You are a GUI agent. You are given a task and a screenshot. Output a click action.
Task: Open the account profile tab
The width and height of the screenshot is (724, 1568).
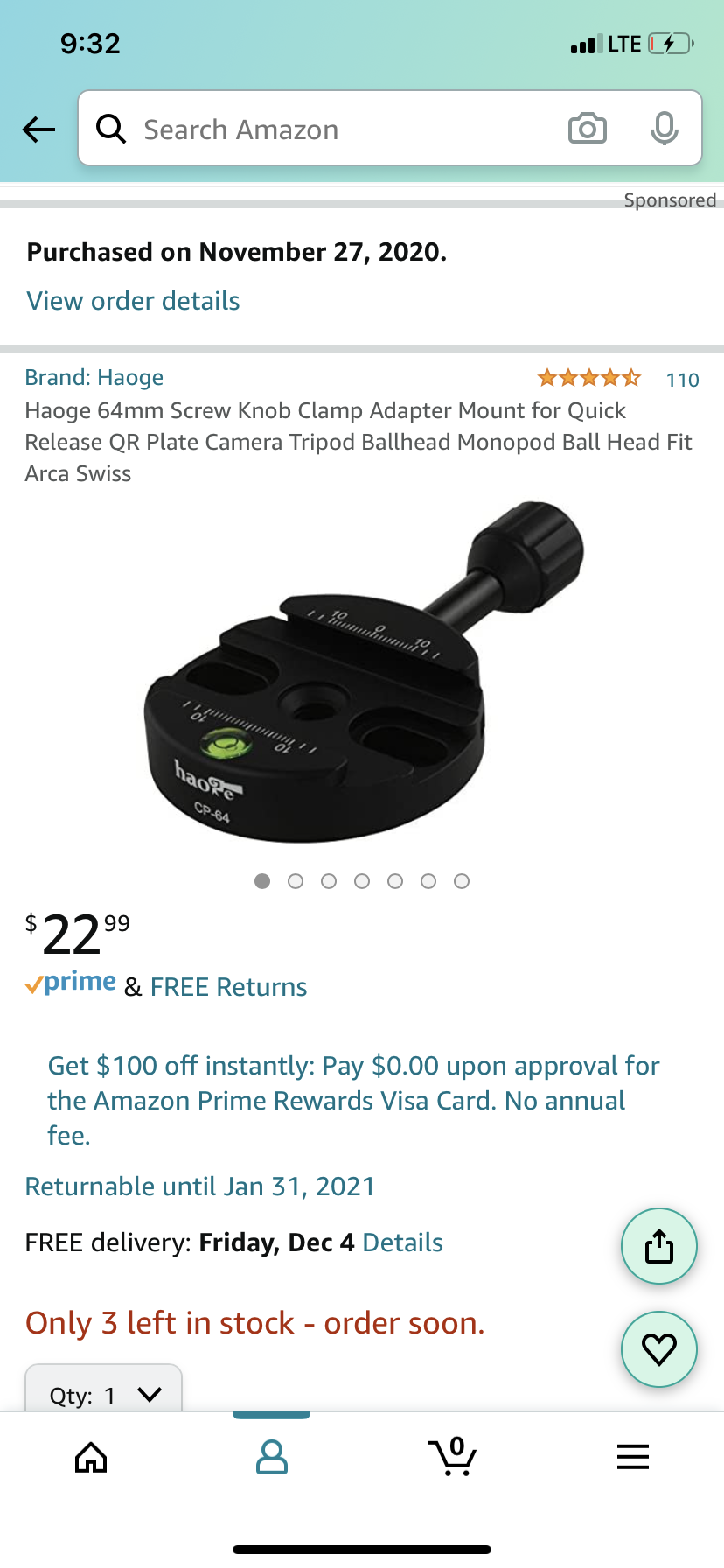(x=271, y=1457)
